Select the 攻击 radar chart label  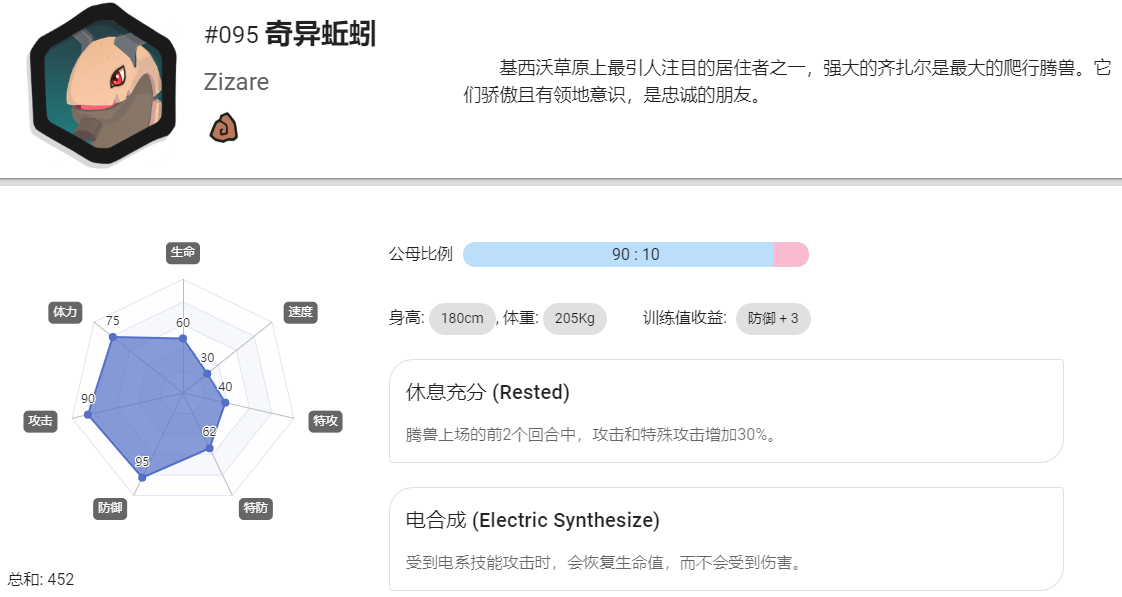click(40, 421)
